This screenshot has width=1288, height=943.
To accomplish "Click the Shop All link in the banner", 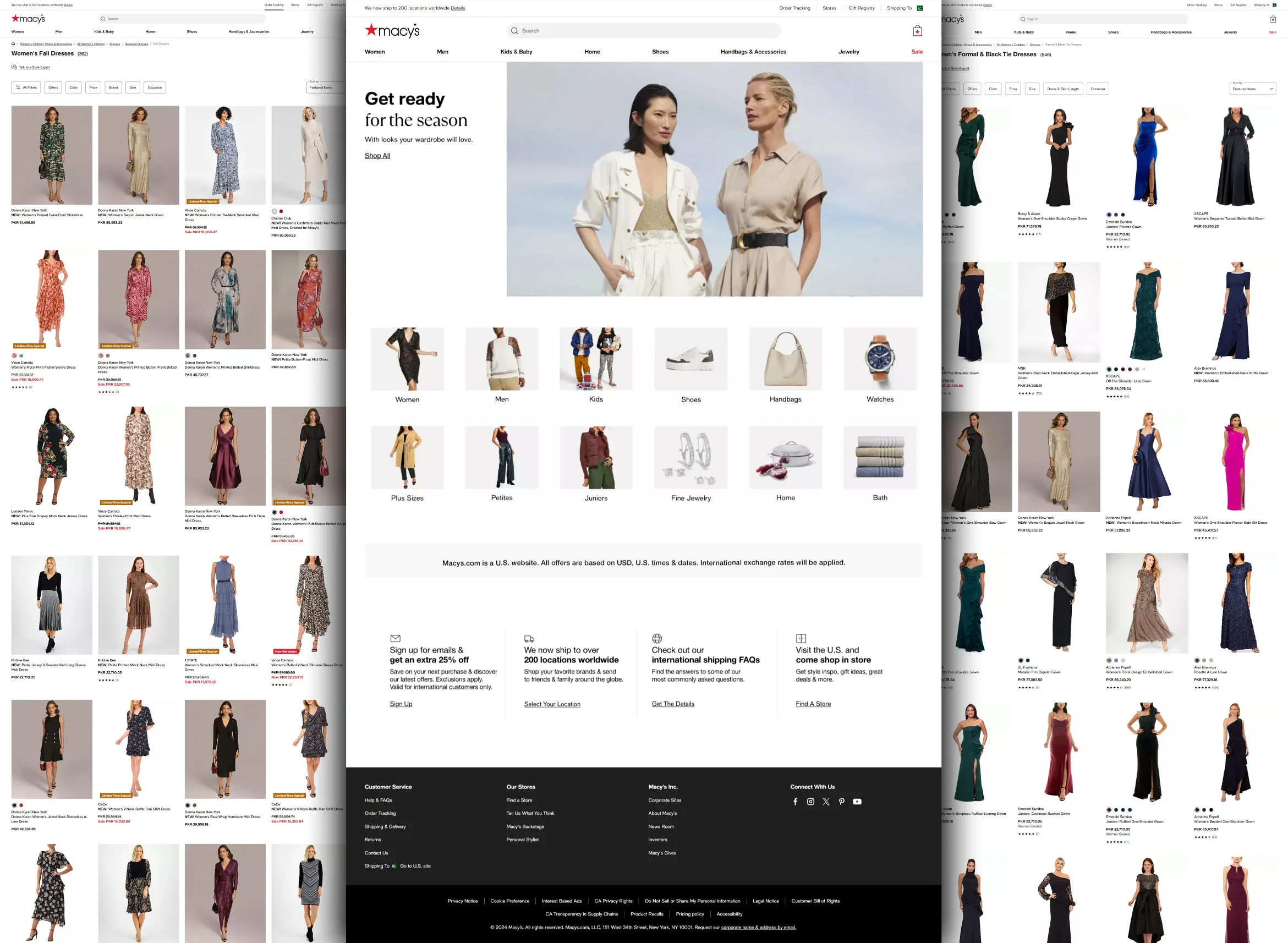I will [x=377, y=155].
